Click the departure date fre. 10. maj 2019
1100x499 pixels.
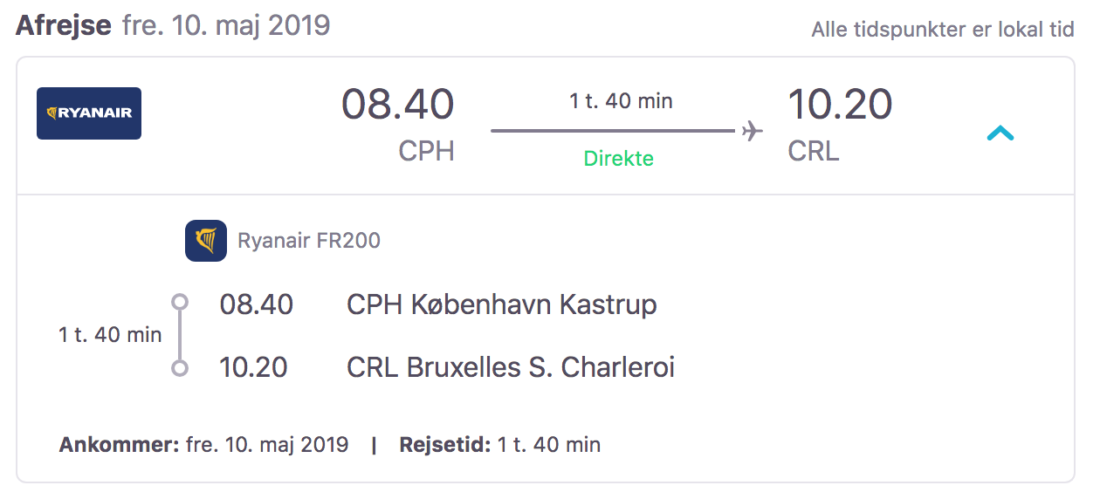226,25
